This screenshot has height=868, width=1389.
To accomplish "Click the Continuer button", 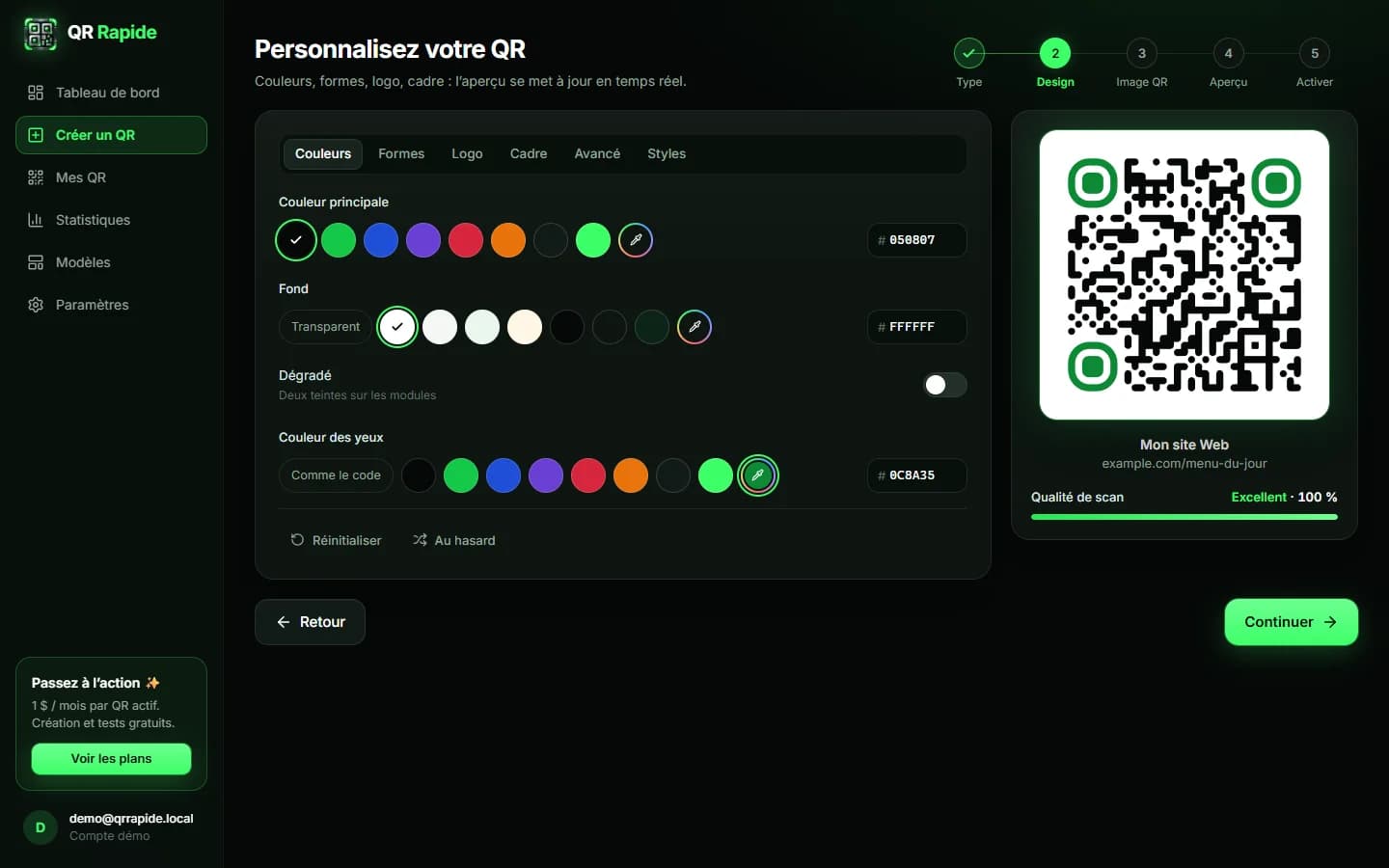I will (x=1291, y=622).
